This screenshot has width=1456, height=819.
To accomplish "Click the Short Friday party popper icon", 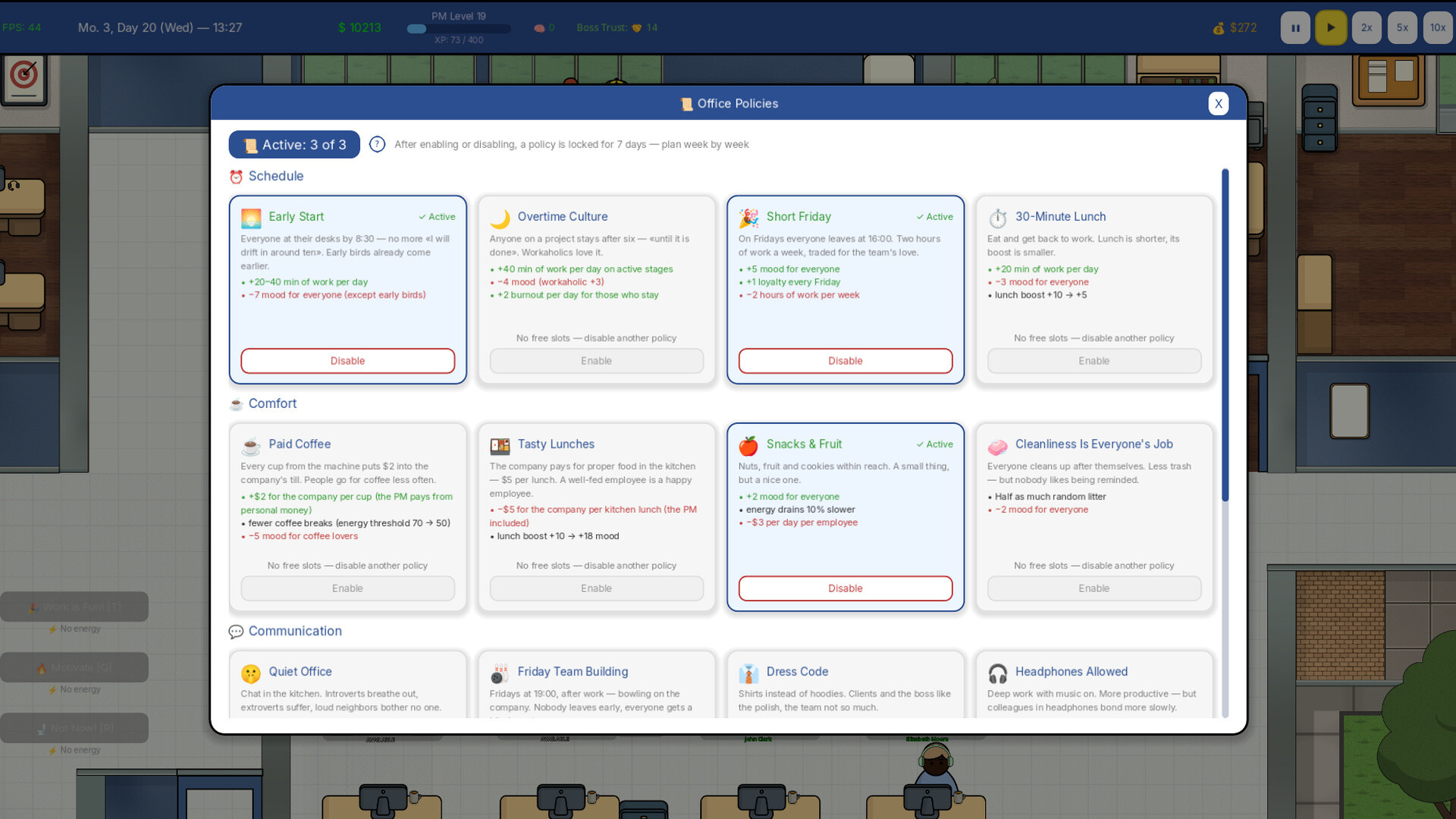I will pos(748,218).
